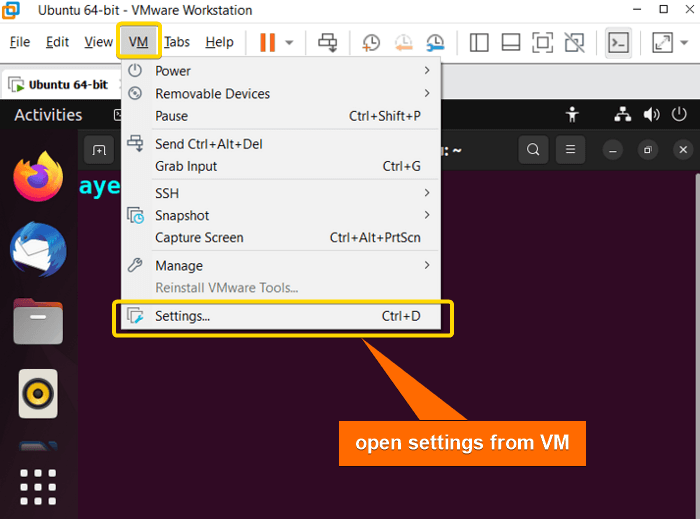
Task: Open Settings... from the VM menu
Action: (281, 316)
